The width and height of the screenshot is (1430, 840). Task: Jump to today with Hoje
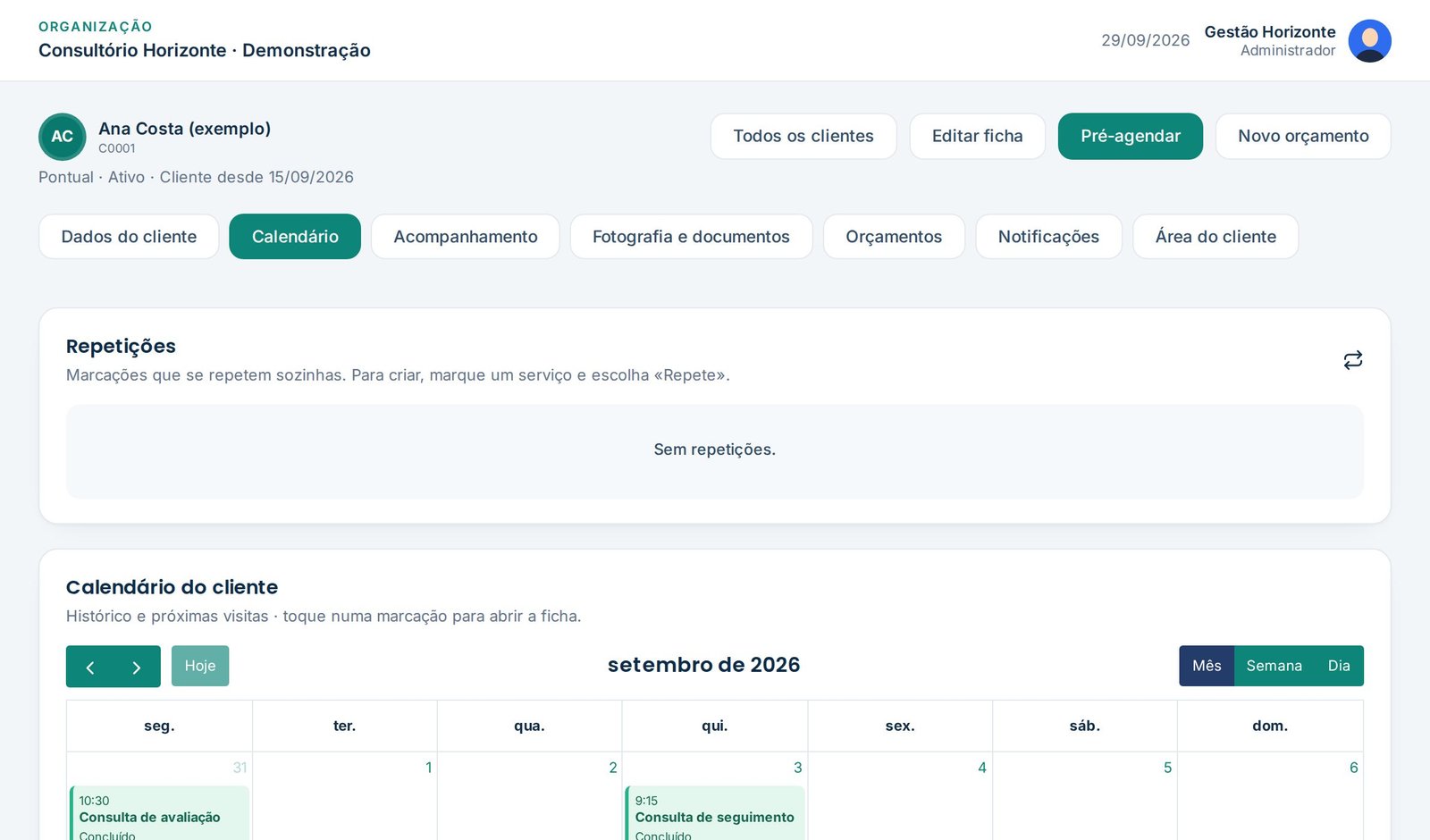tap(200, 666)
